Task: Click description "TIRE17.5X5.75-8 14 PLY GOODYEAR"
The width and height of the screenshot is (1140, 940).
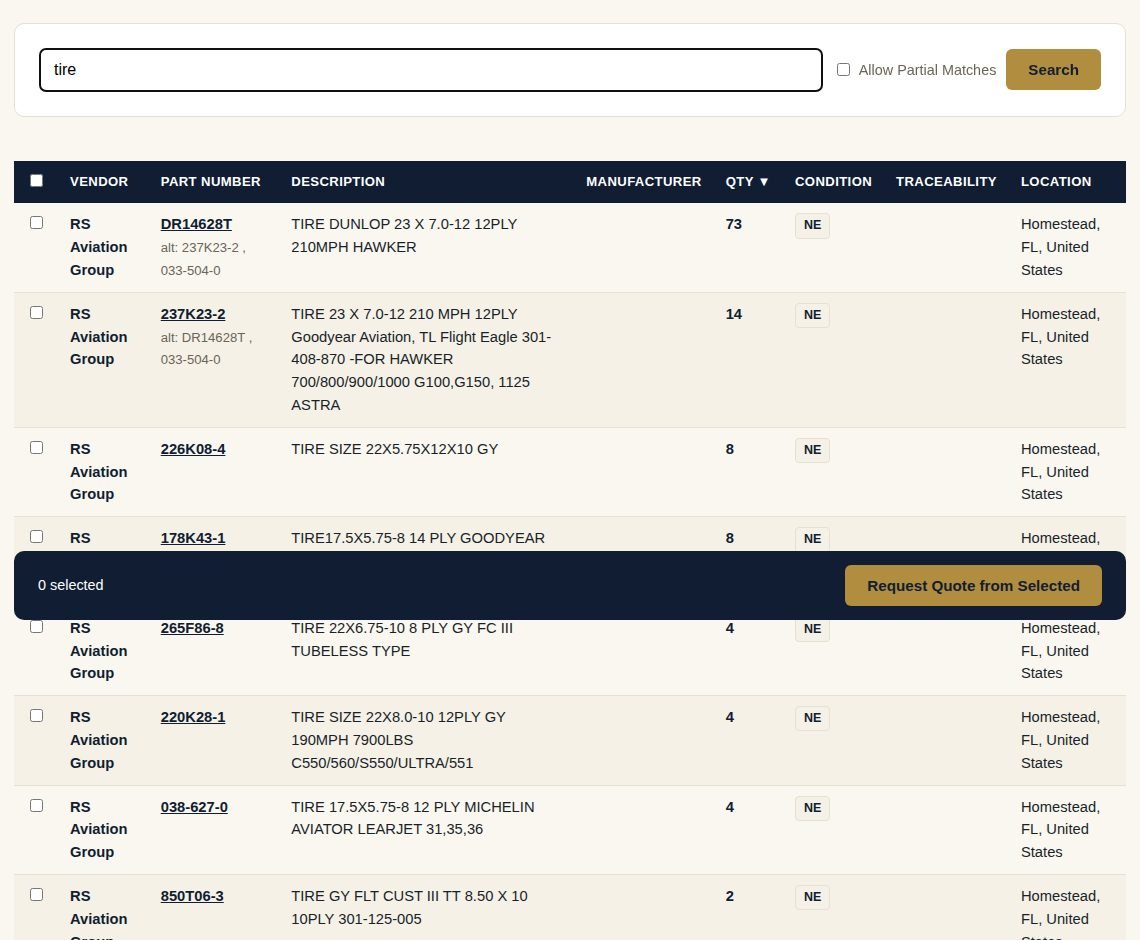Action: [418, 539]
